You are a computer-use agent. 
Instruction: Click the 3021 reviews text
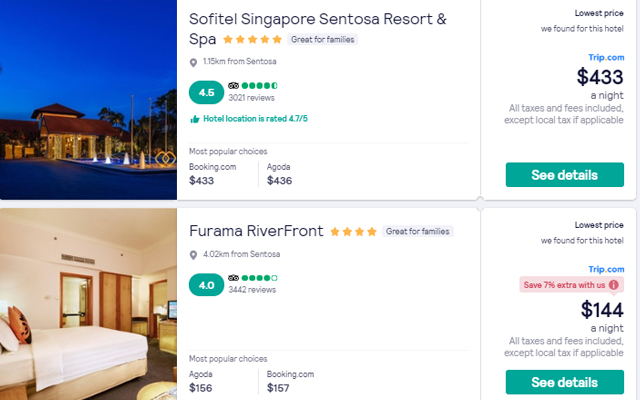250,98
